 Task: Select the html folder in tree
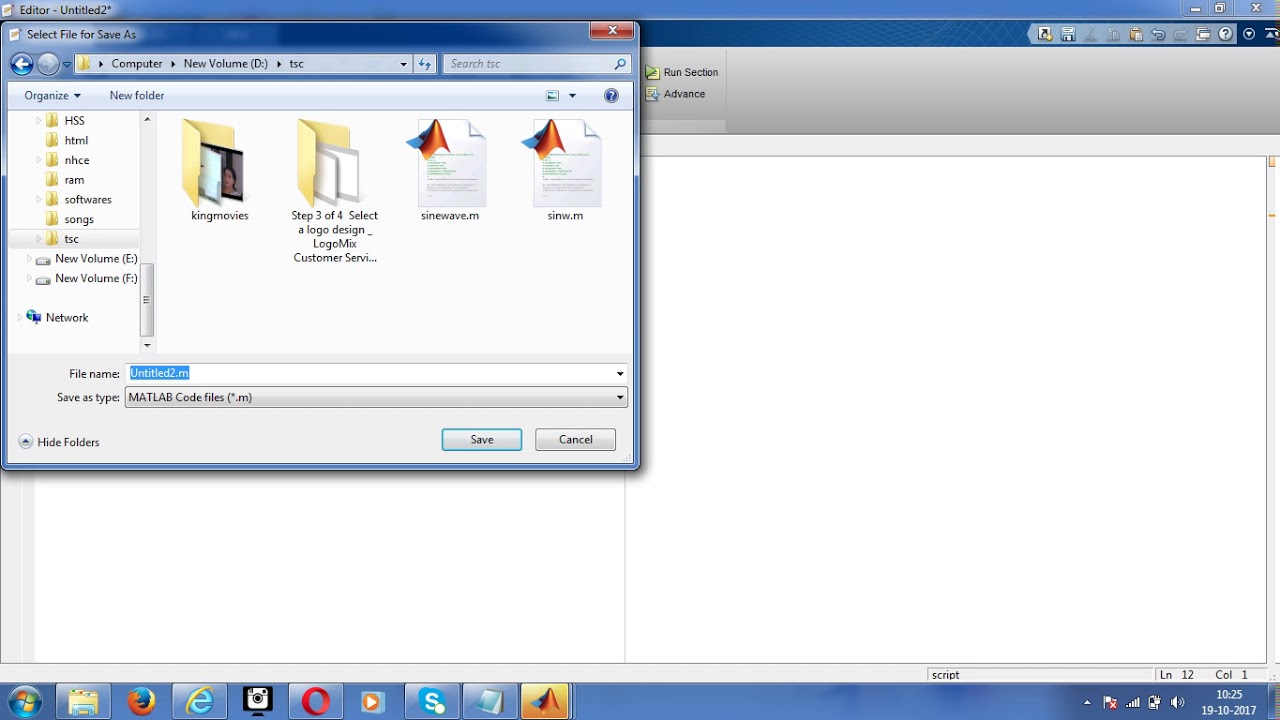point(76,141)
